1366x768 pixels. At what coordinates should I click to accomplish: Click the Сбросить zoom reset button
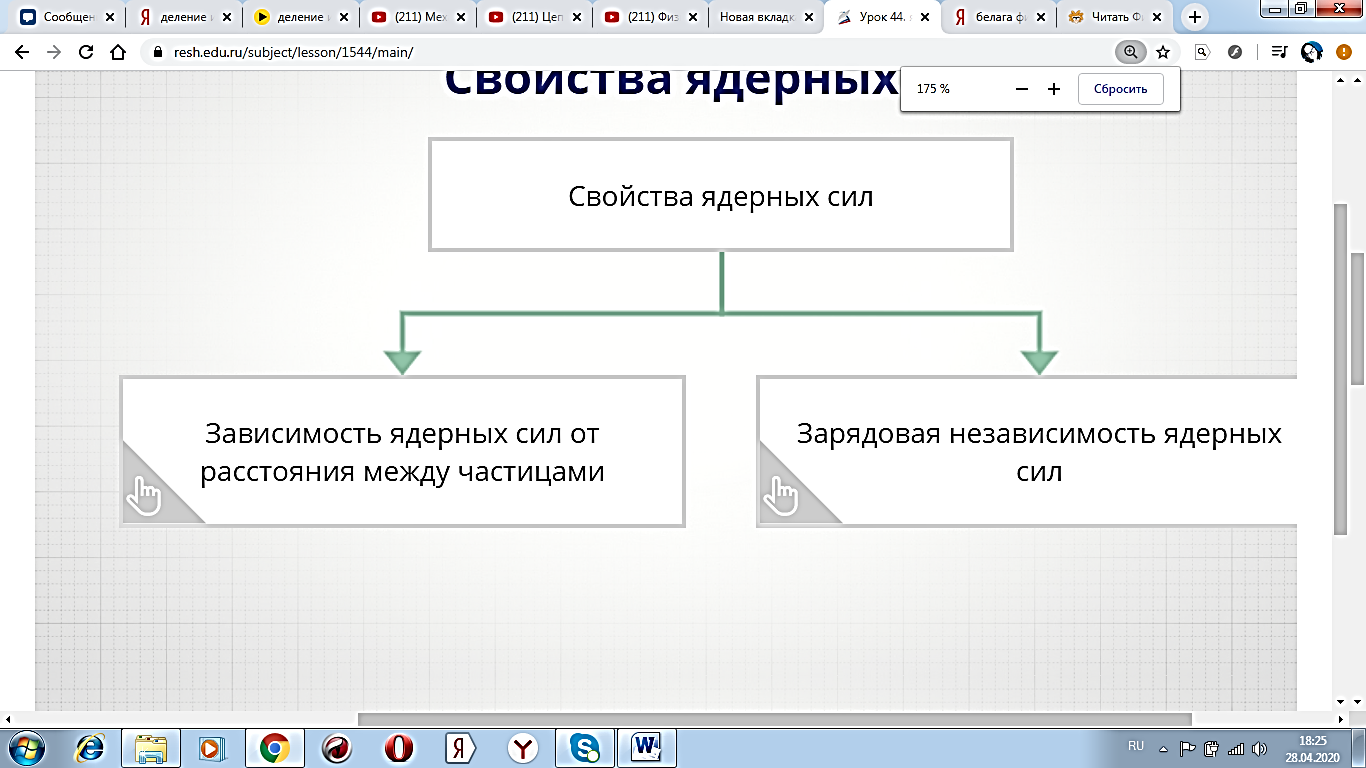(1120, 89)
